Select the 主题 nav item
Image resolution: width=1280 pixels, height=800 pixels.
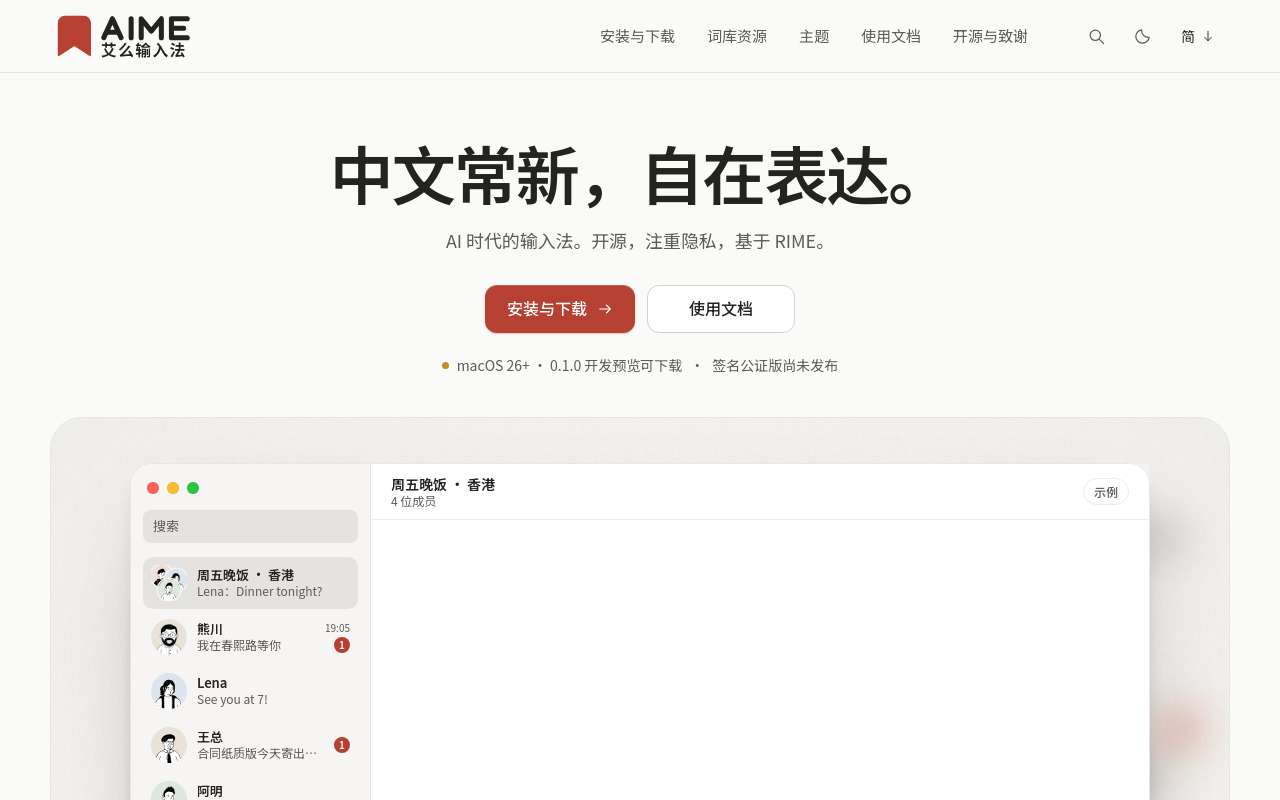coord(814,36)
